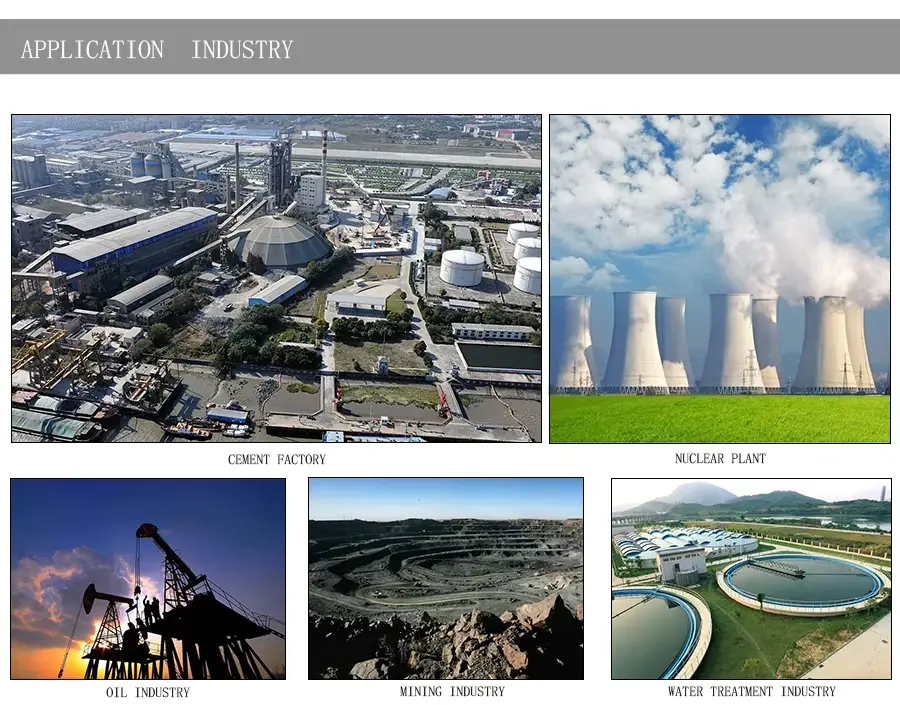Click the green grass field below cooling towers
Image resolution: width=900 pixels, height=705 pixels.
click(719, 418)
